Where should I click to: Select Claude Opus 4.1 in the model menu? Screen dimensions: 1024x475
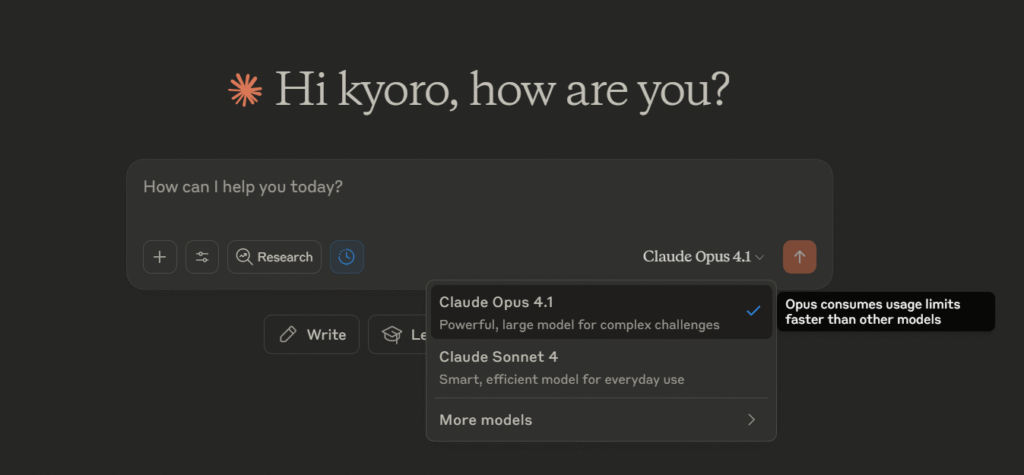(x=601, y=312)
